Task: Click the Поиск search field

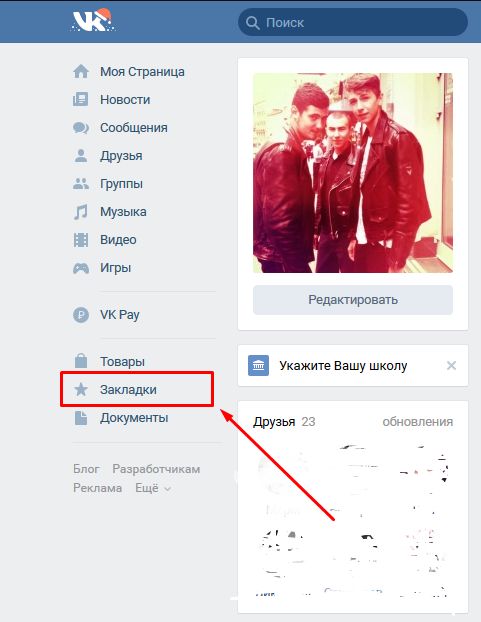Action: pyautogui.click(x=353, y=23)
